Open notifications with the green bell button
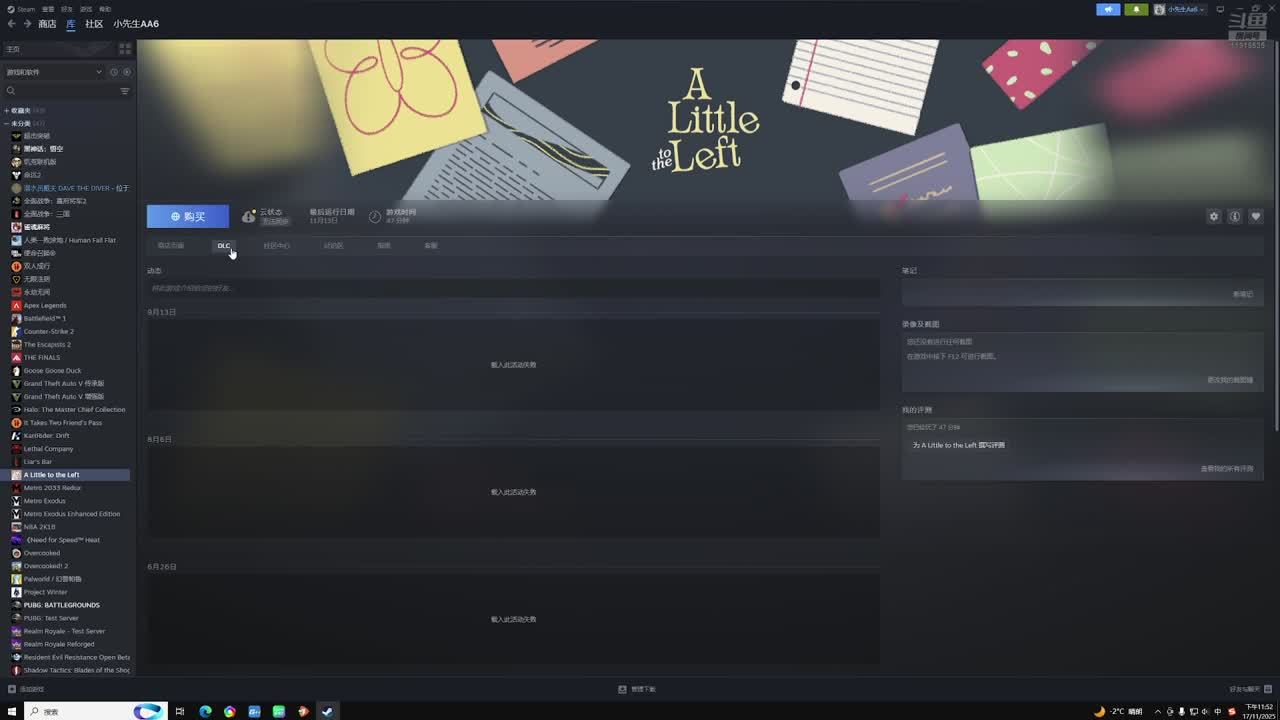The image size is (1280, 720). (1136, 9)
